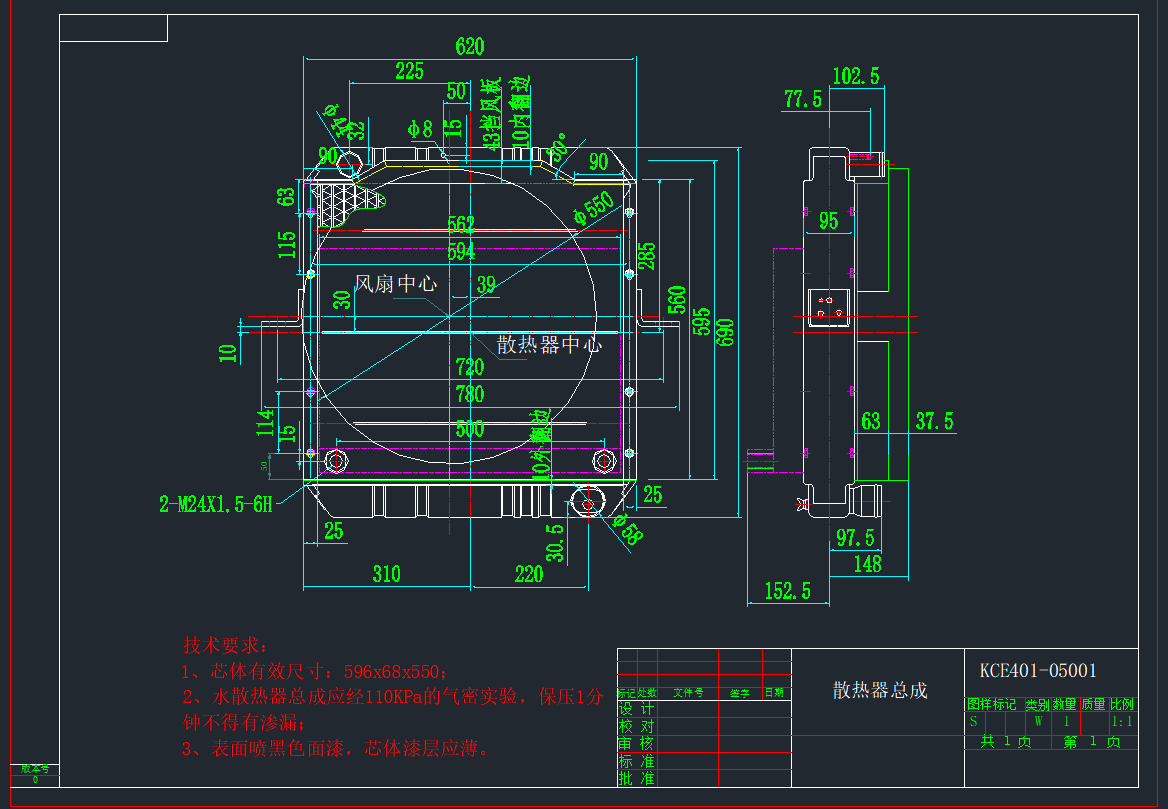The width and height of the screenshot is (1168, 809).
Task: Click the 102.5 dimension in side view
Action: 855,76
